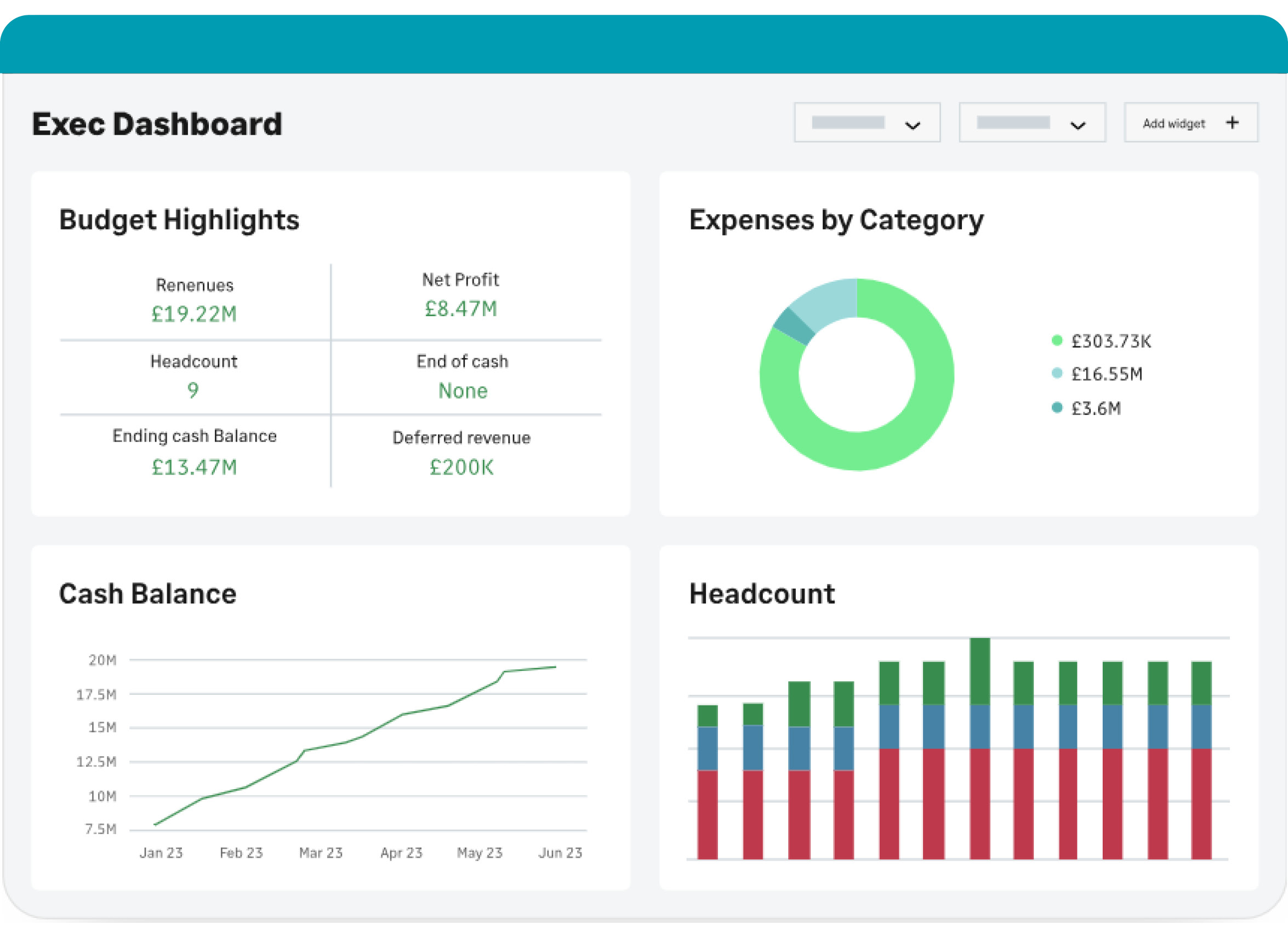Click the £303.73K green legend dot
The height and width of the screenshot is (936, 1288).
coord(1057,340)
